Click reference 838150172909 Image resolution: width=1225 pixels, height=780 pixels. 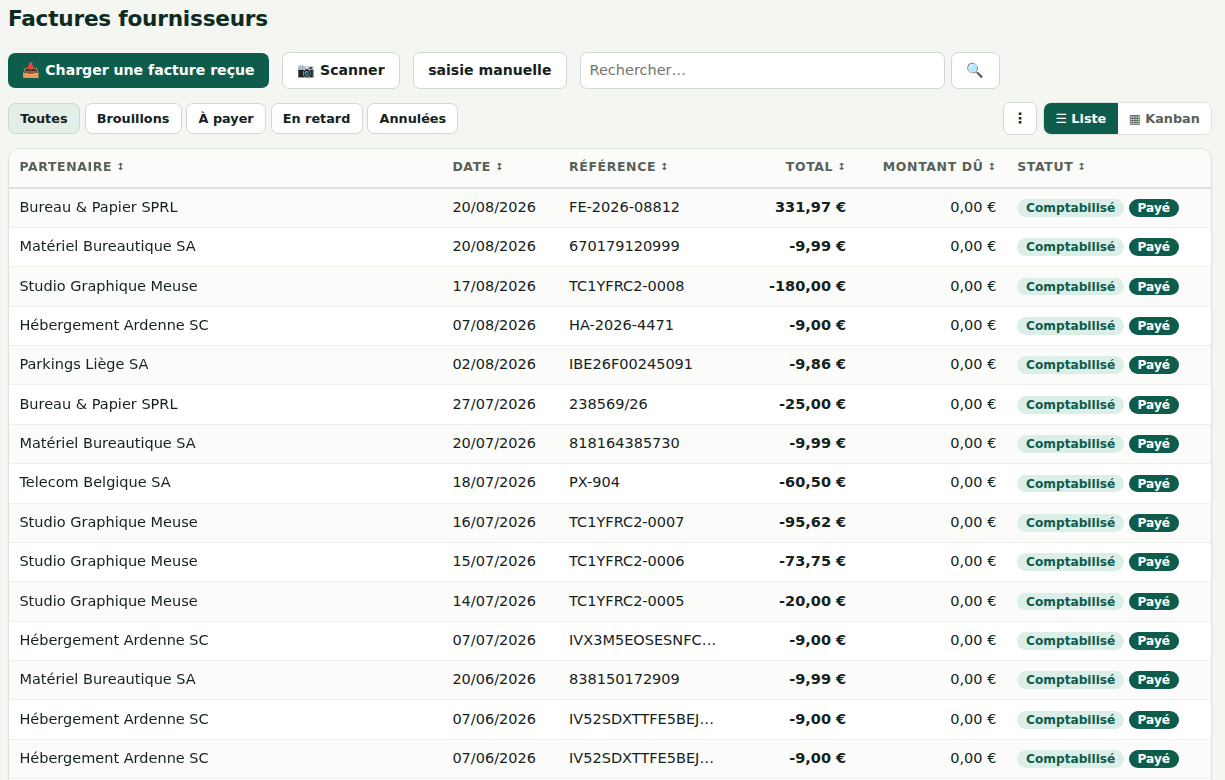point(624,679)
